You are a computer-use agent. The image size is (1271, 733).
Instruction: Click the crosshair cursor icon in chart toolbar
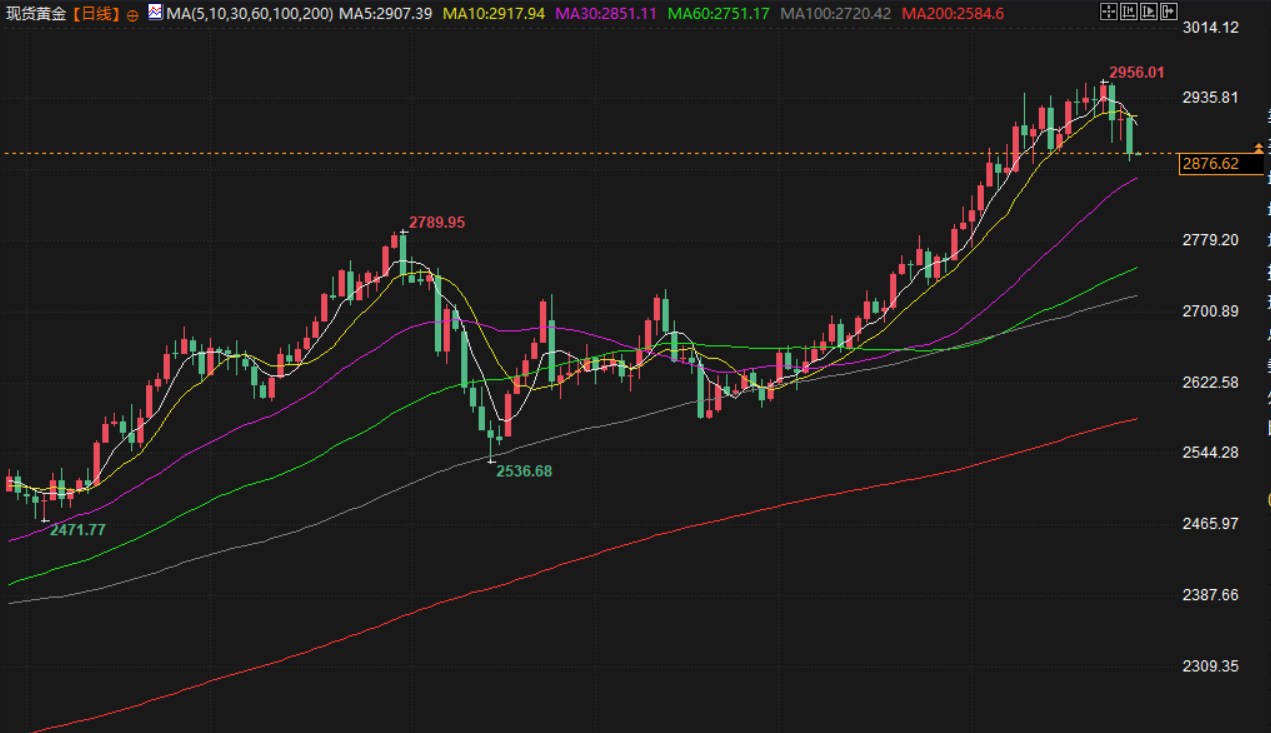[x=1108, y=12]
